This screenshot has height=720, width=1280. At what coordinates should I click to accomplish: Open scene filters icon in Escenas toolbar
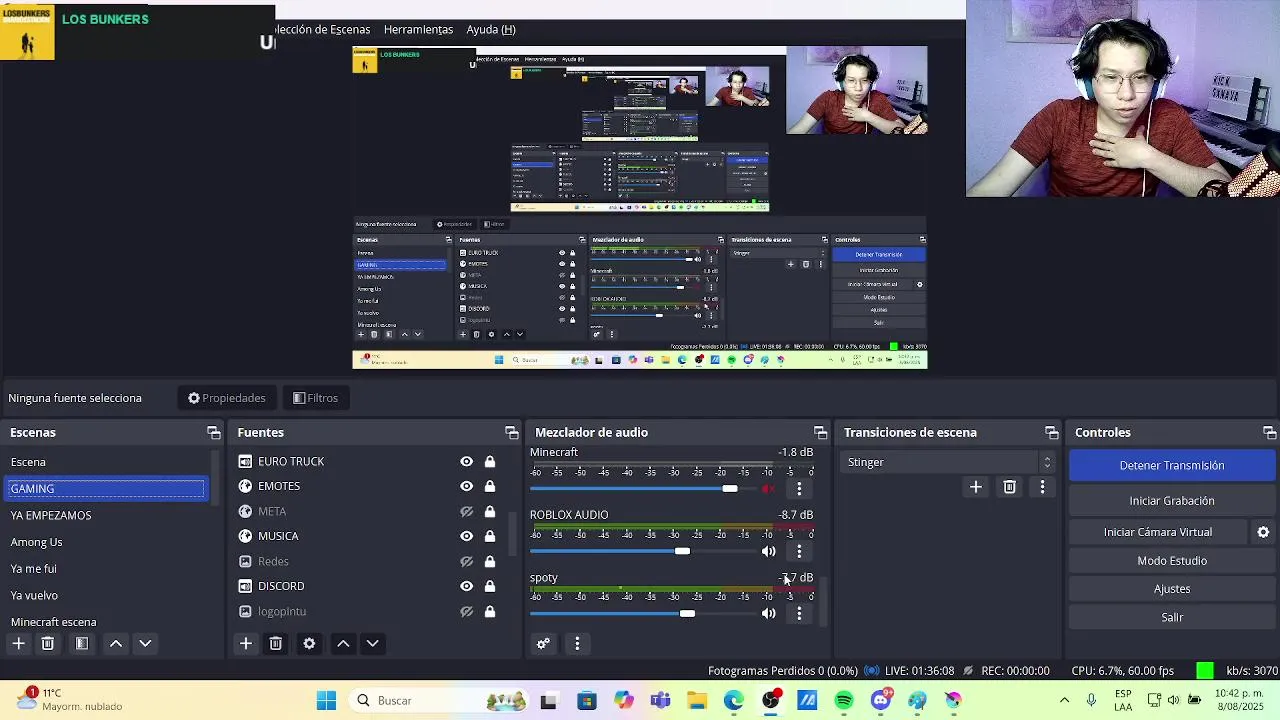tap(82, 644)
